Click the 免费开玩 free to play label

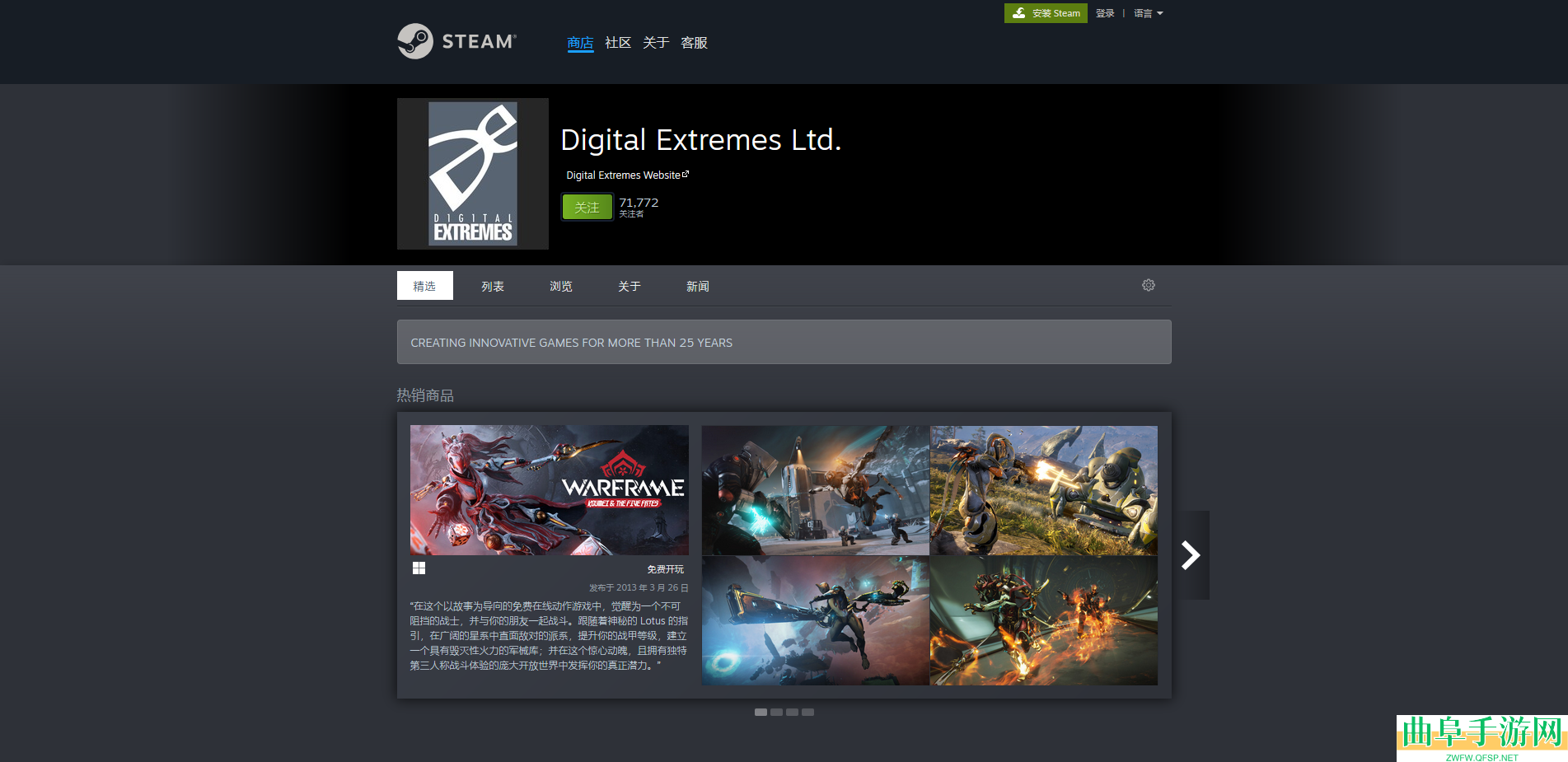coord(666,569)
